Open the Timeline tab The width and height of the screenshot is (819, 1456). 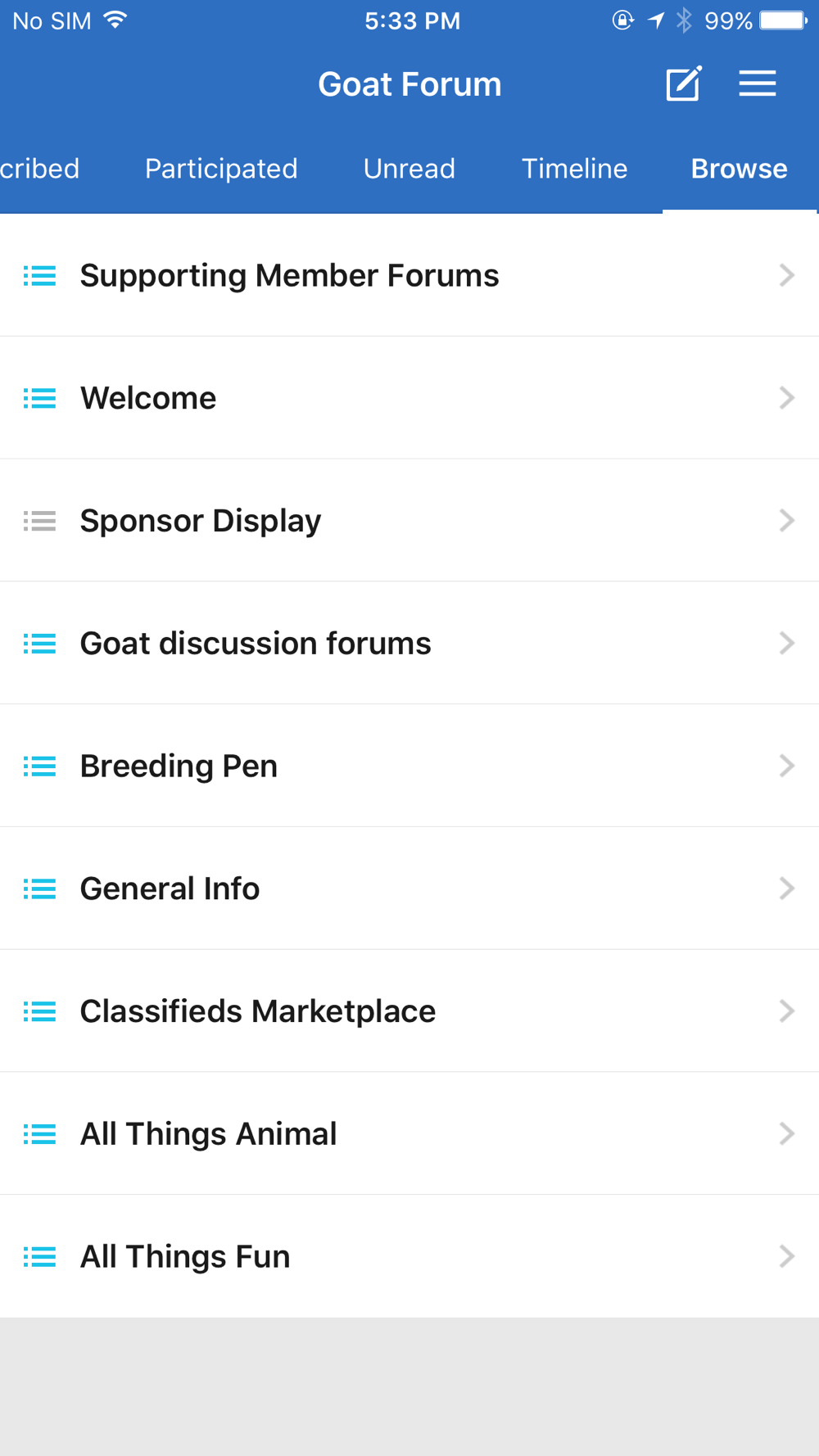(x=574, y=169)
